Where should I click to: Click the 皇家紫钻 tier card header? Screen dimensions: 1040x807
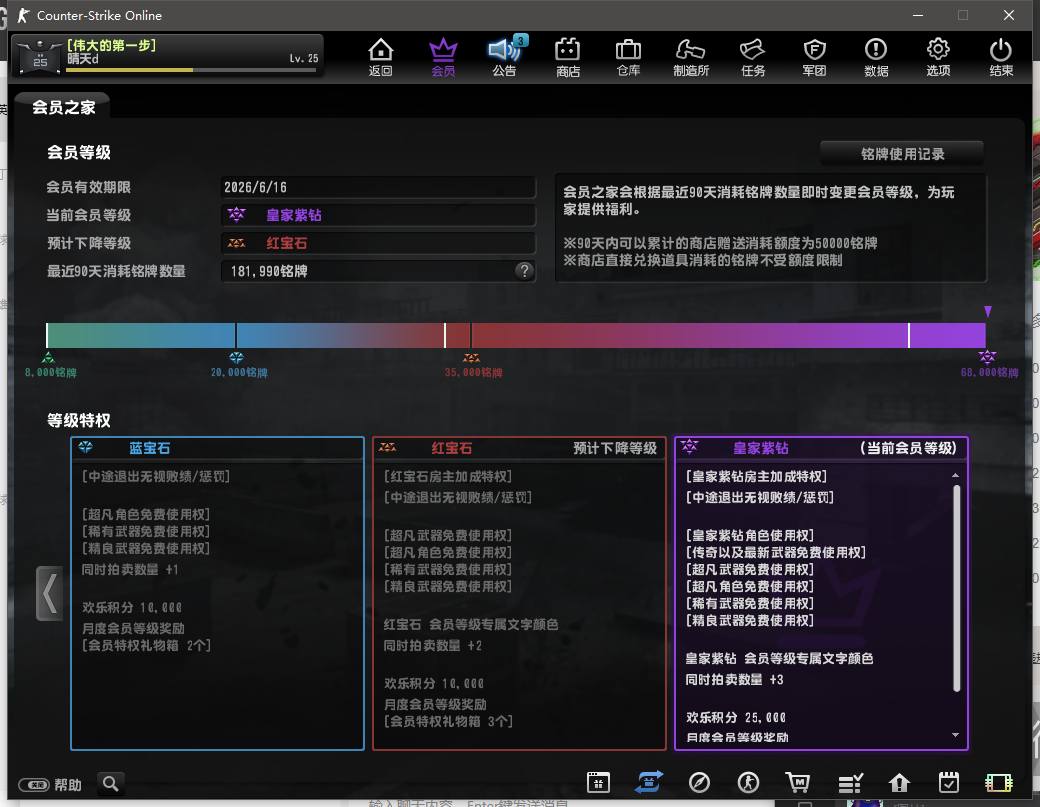[821, 448]
